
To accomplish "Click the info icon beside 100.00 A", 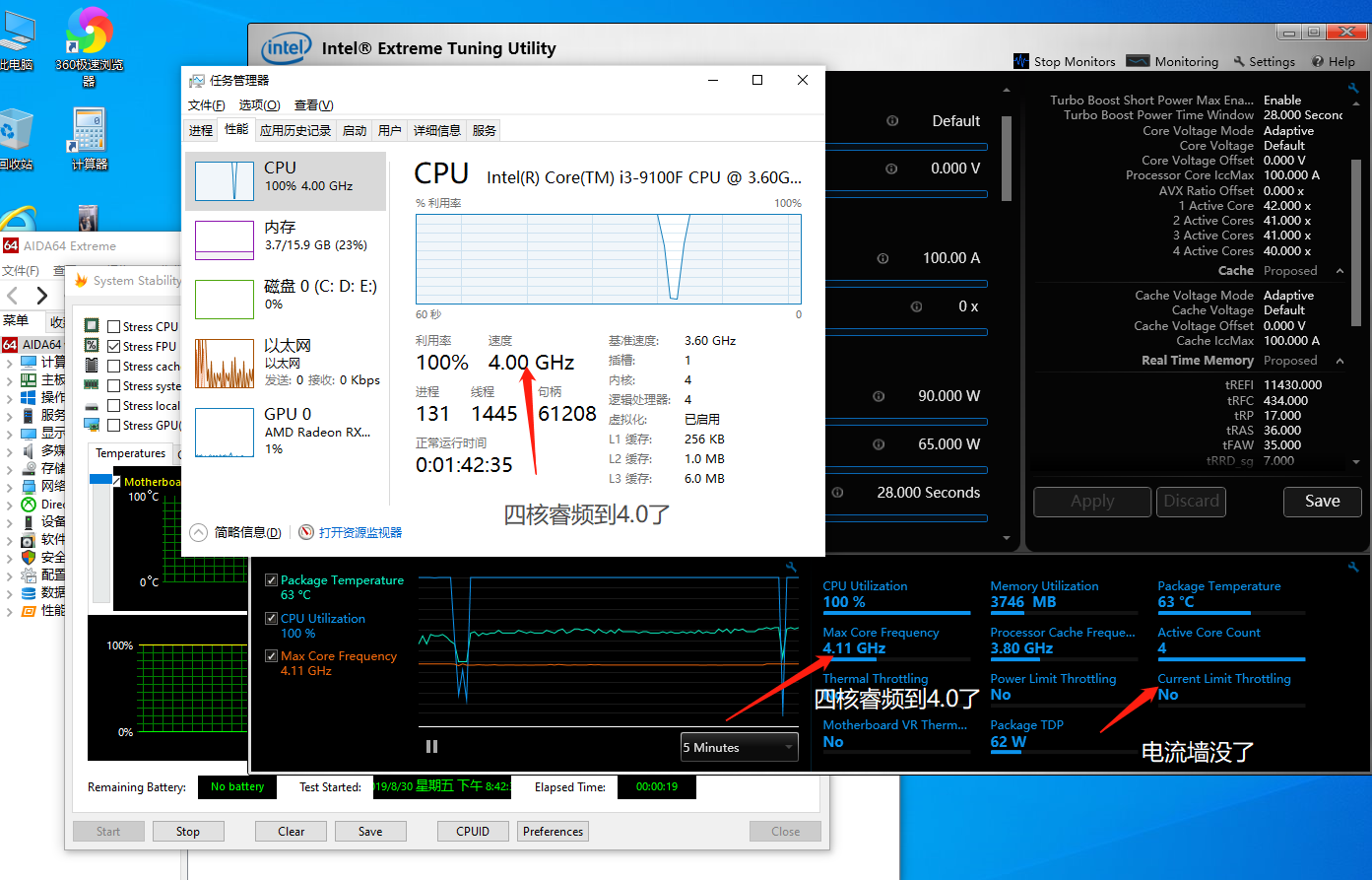I will coord(883,258).
